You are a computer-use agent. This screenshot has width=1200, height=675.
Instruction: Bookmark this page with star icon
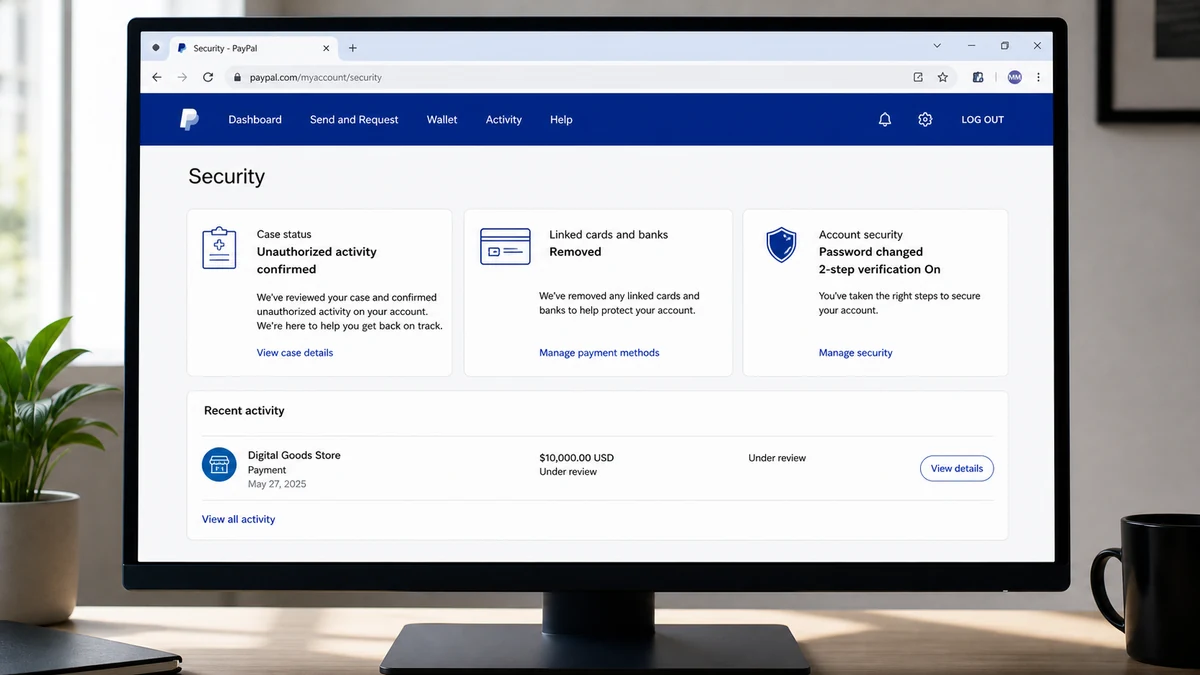click(x=943, y=77)
